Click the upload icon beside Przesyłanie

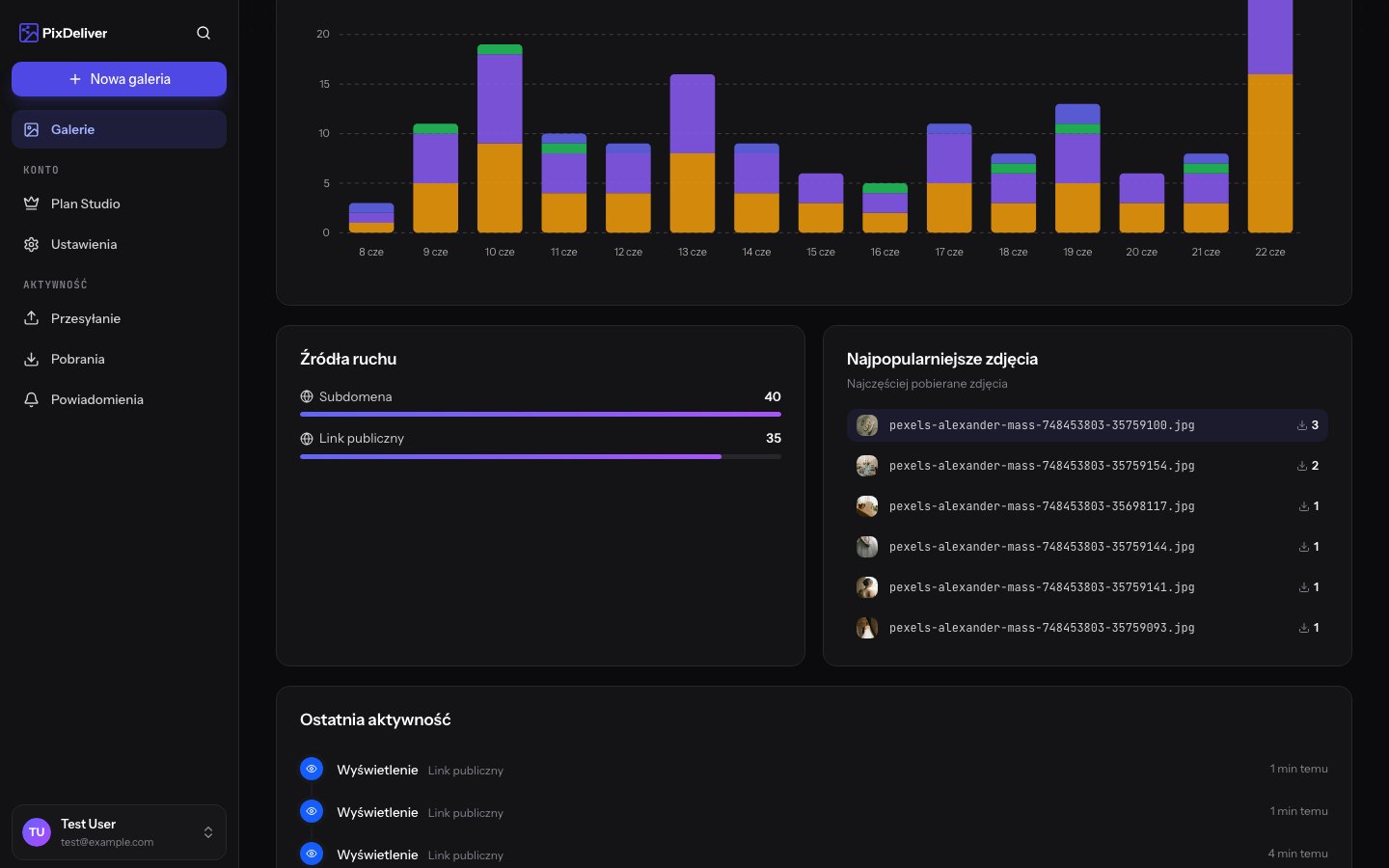(31, 318)
